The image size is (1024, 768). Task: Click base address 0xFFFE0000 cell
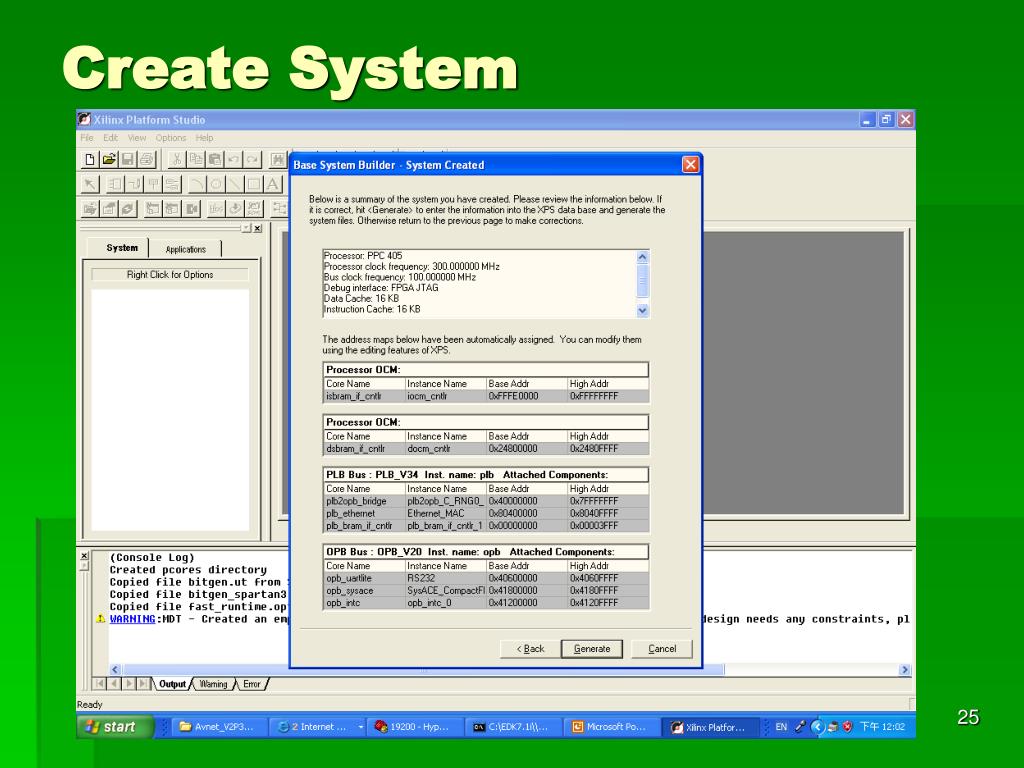[526, 396]
